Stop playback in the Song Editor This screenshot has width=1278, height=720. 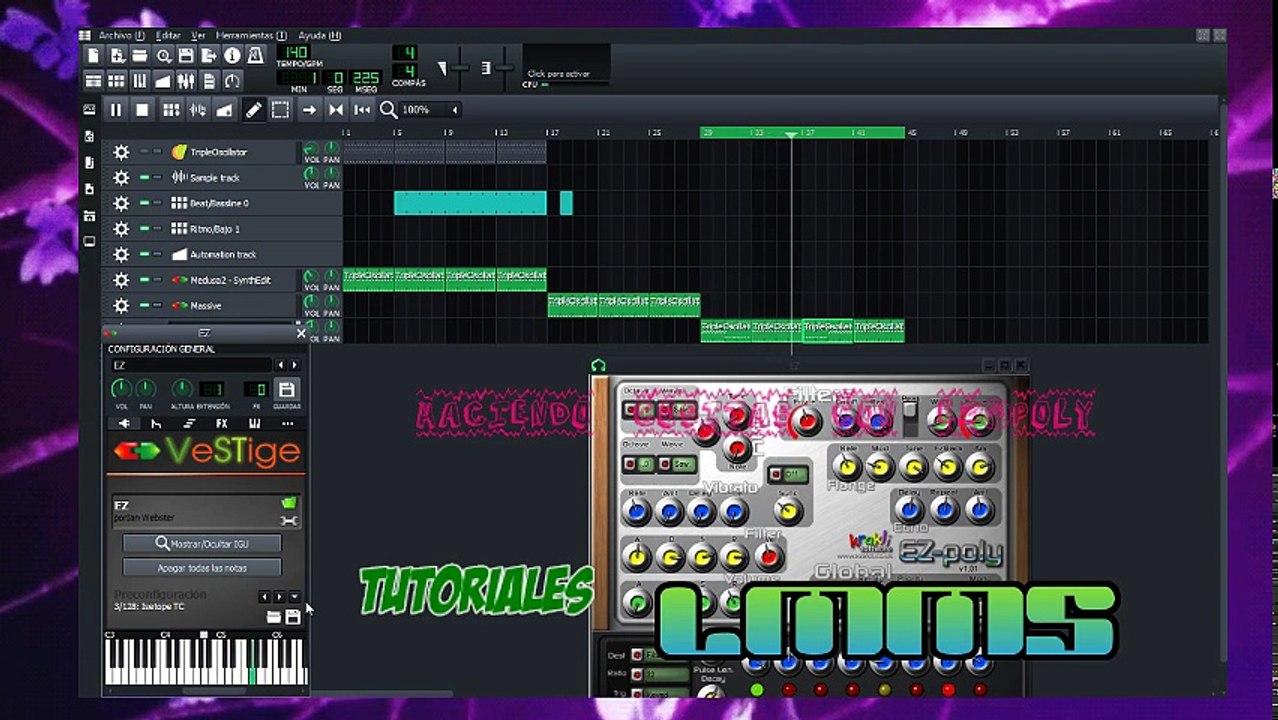click(x=142, y=110)
